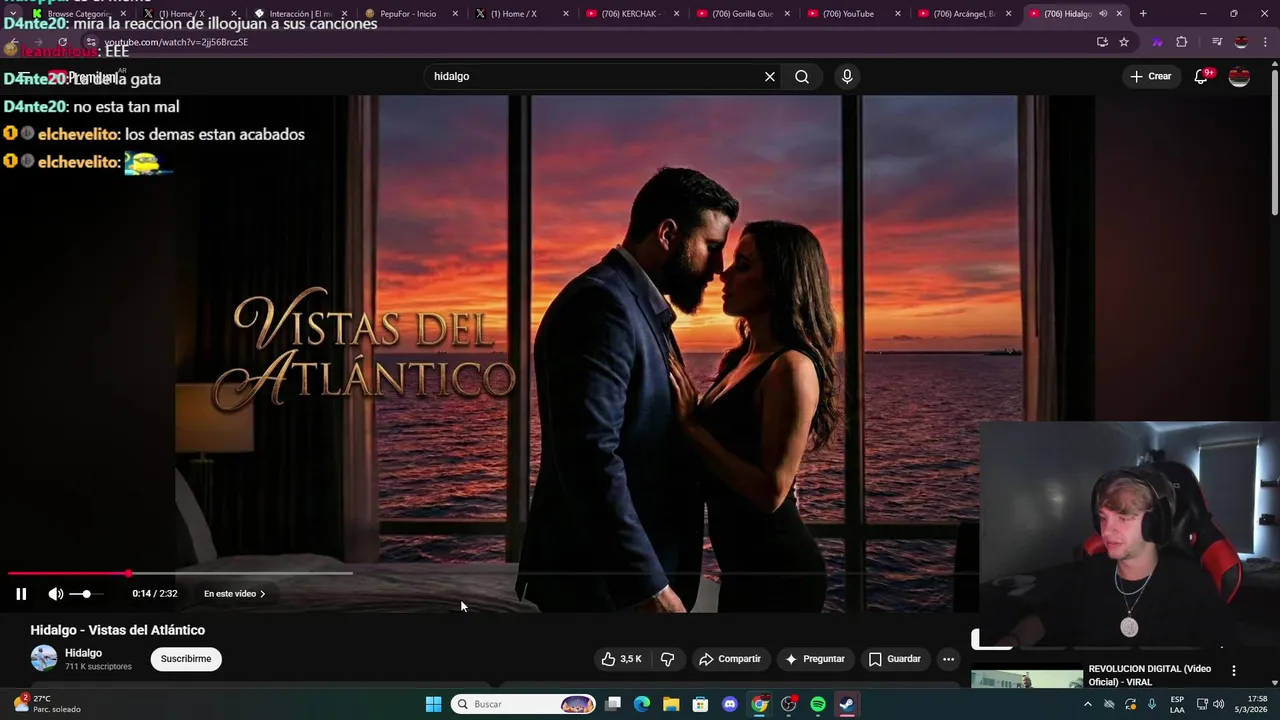Open the Windows Start menu
The height and width of the screenshot is (720, 1280).
pyautogui.click(x=433, y=704)
